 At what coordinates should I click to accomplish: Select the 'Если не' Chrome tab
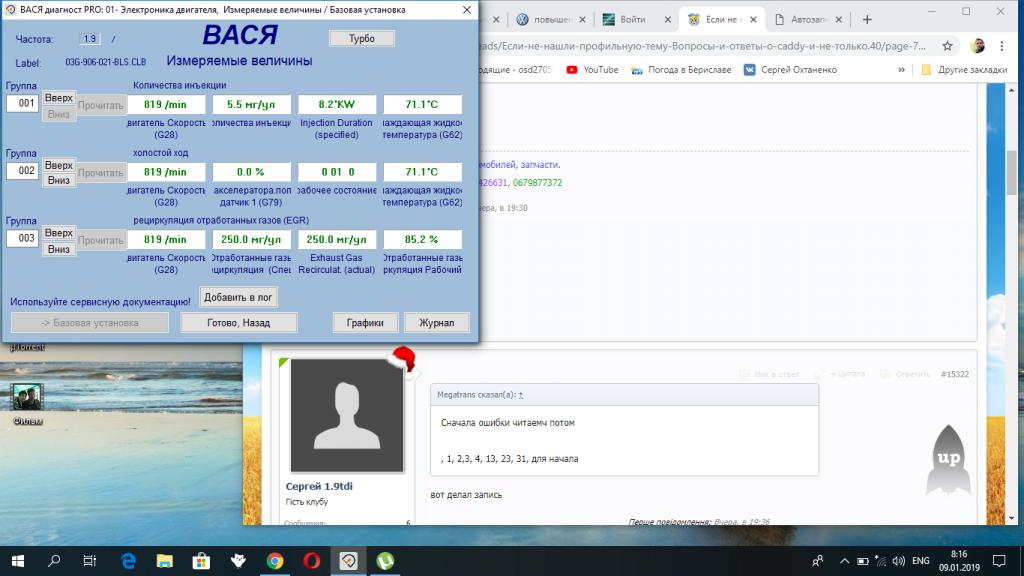[722, 20]
